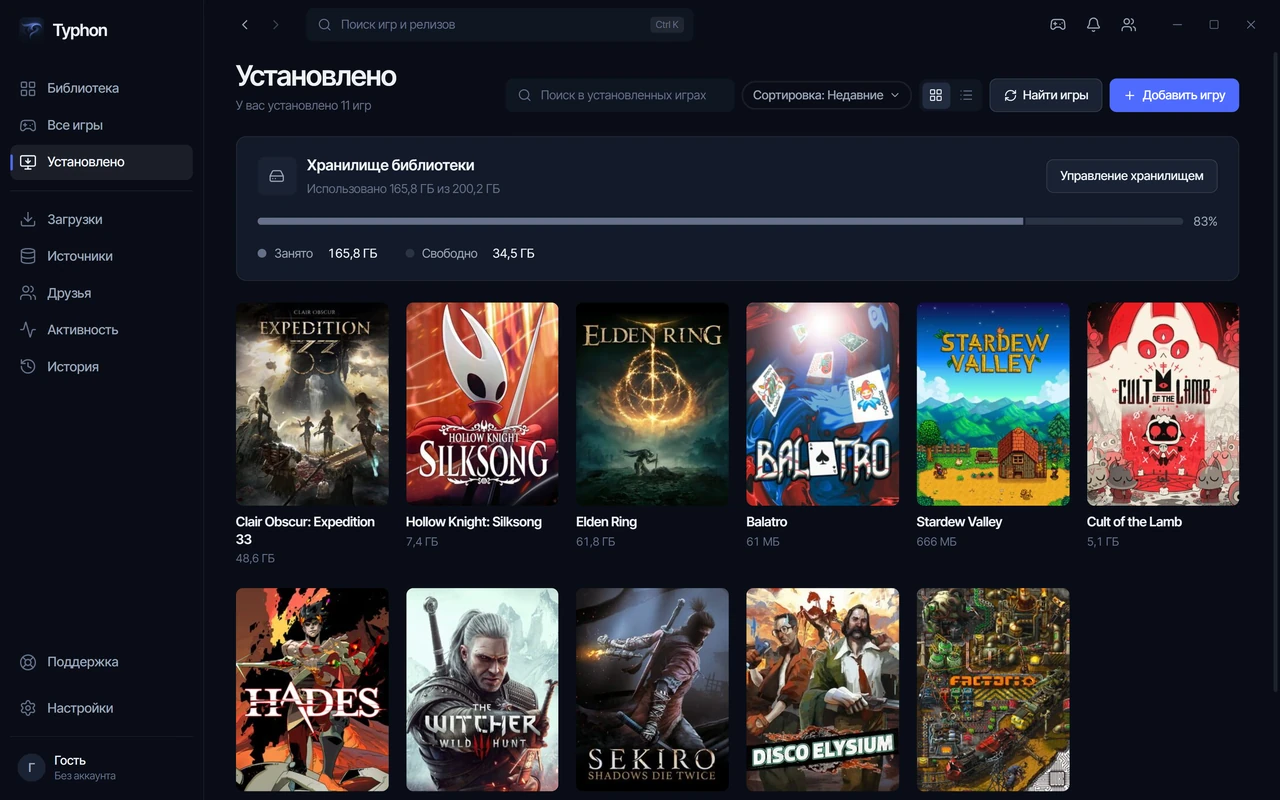Select «Установлено» in the sidebar
This screenshot has width=1280, height=800.
pos(101,162)
